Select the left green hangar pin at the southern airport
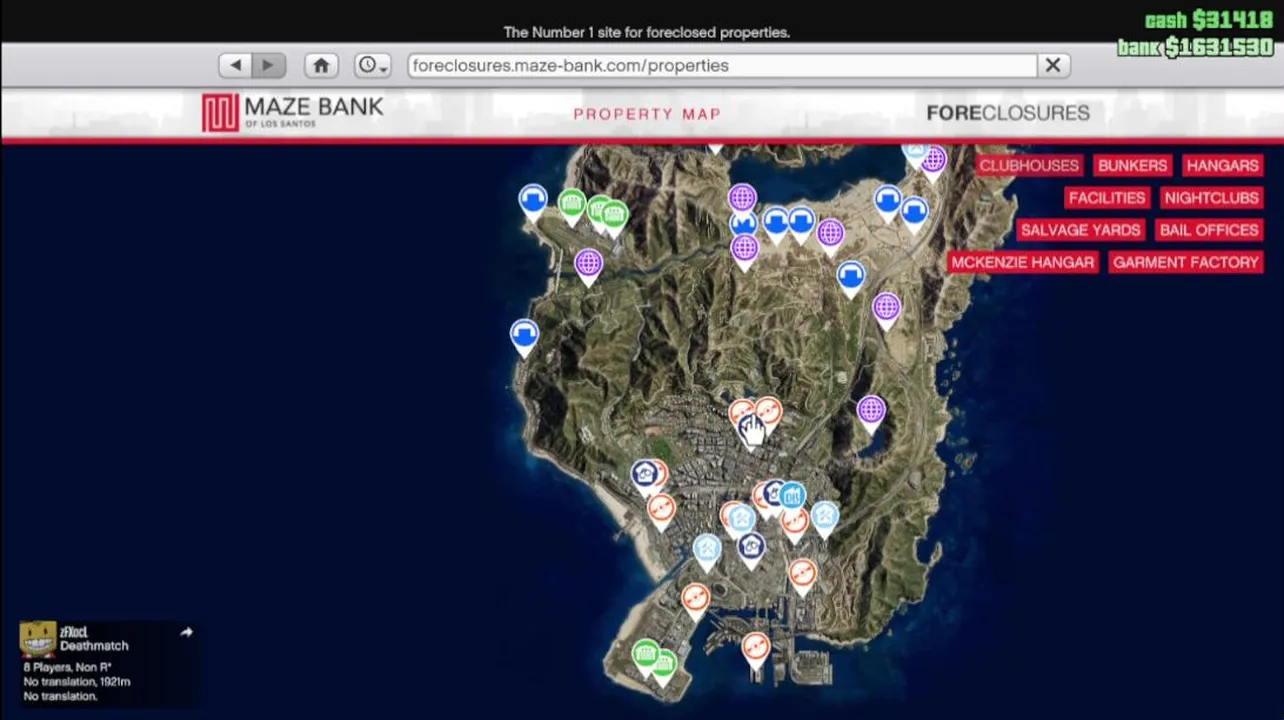Viewport: 1284px width, 720px height. [x=646, y=656]
